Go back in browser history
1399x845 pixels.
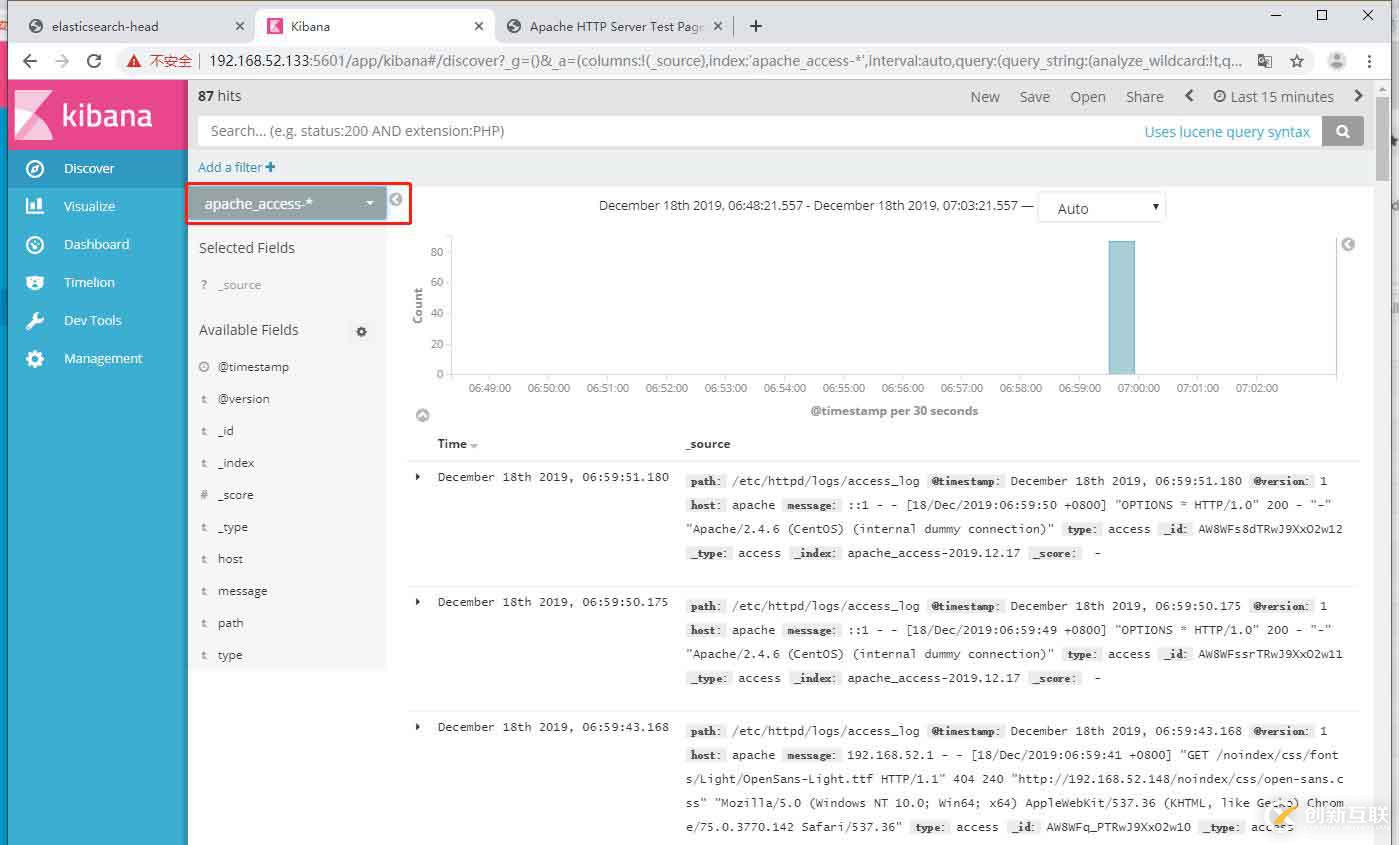click(30, 61)
